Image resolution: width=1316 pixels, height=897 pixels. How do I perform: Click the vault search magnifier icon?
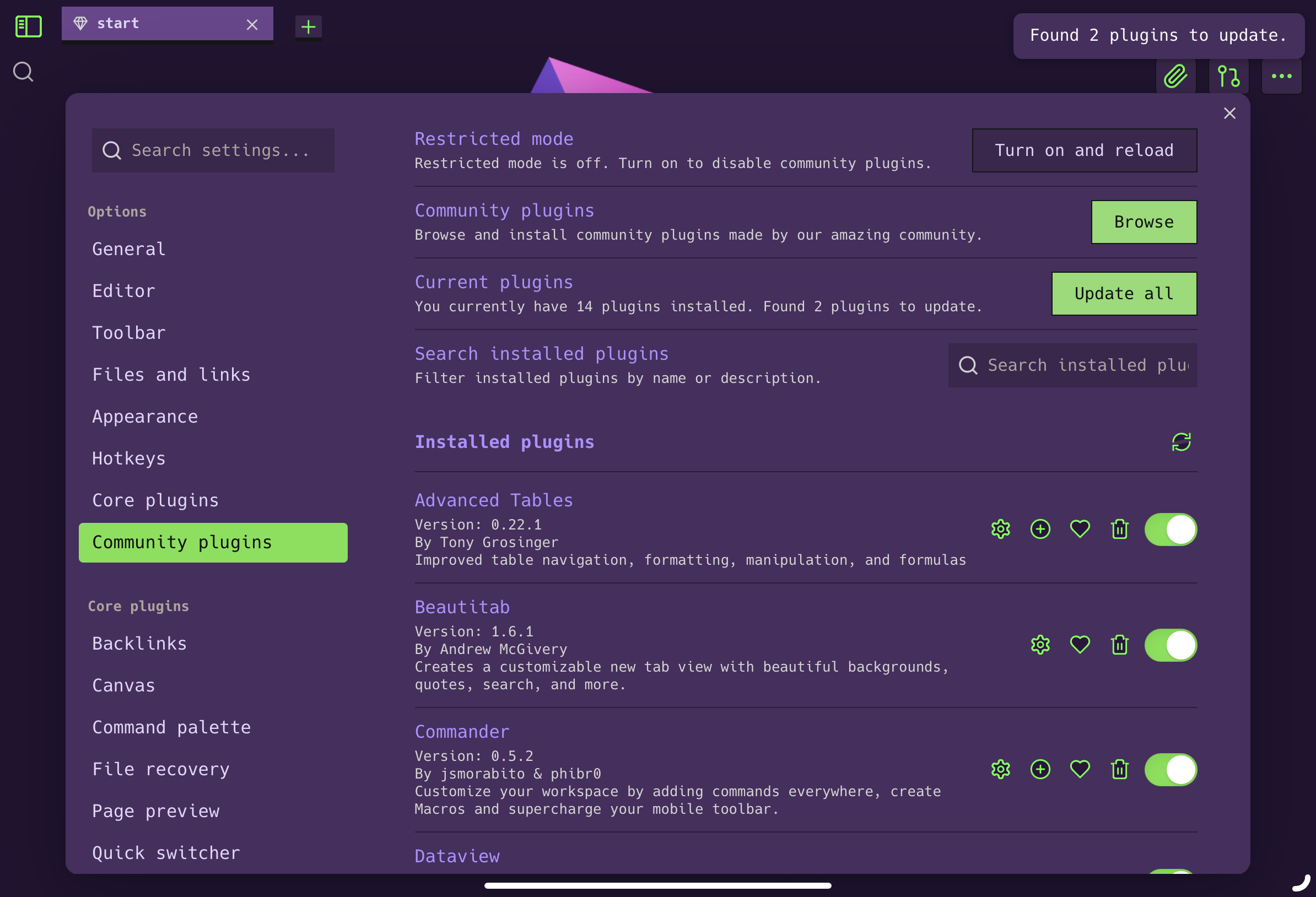[x=23, y=72]
